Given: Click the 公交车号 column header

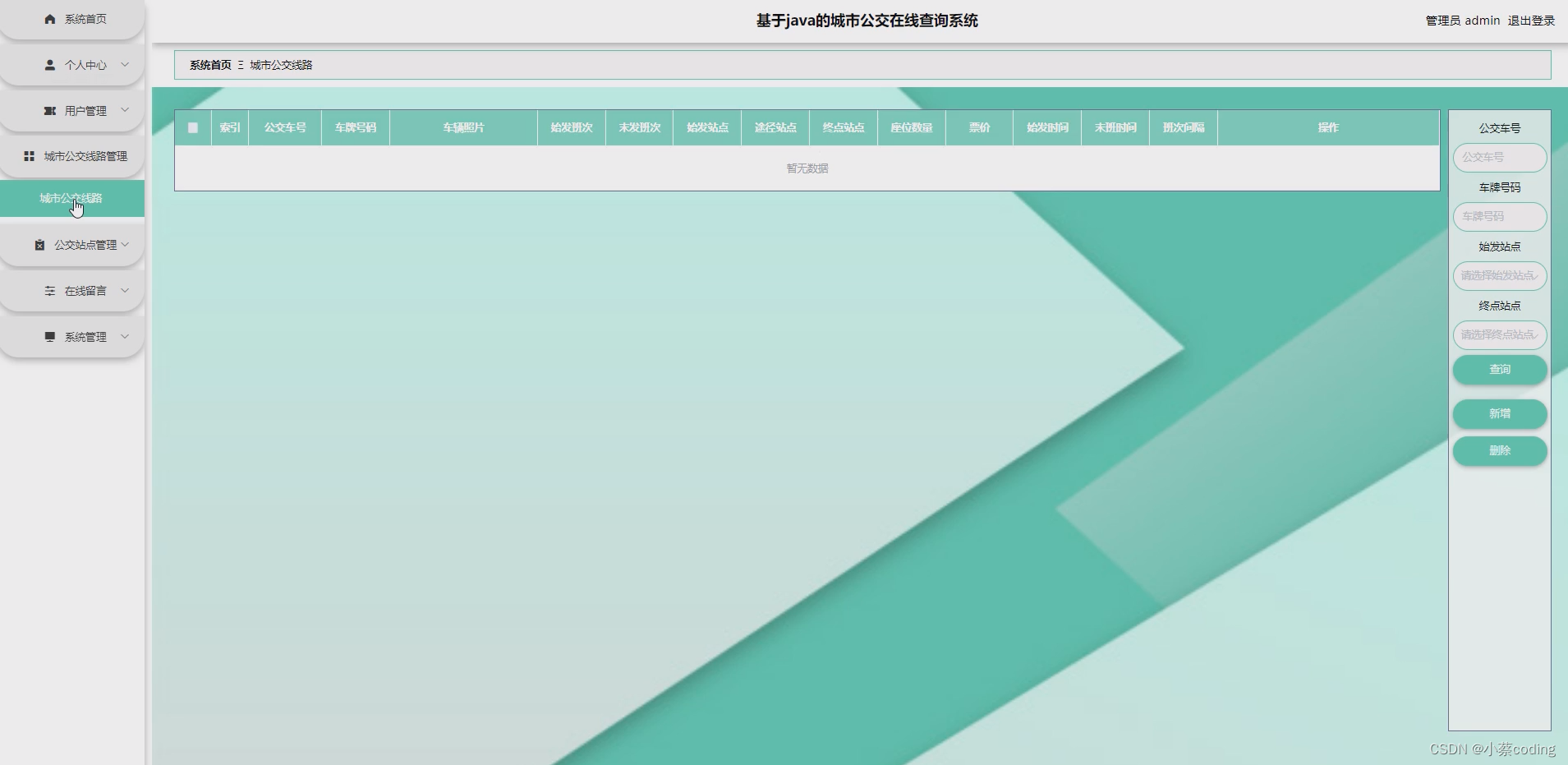Looking at the screenshot, I should 285,128.
